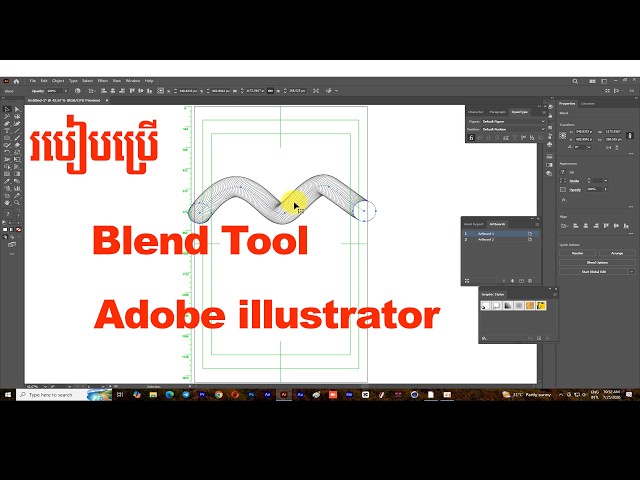Toggle Fractions in the OpenType panel
Screen dimensions: 640x480
click(x=532, y=138)
